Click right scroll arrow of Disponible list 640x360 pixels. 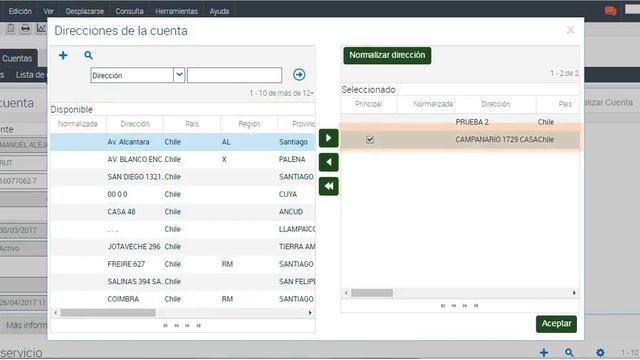[x=310, y=313]
